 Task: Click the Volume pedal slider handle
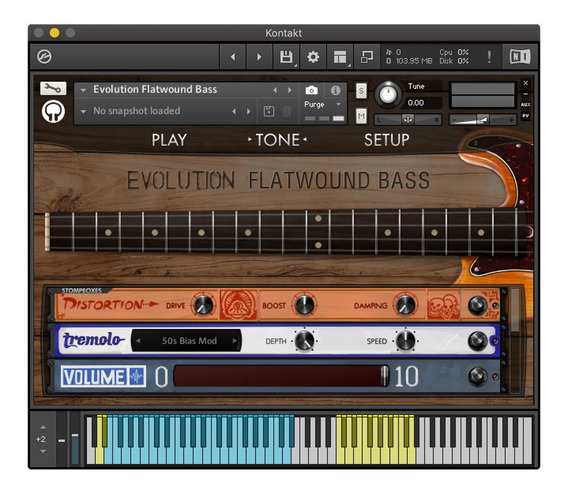pyautogui.click(x=384, y=376)
